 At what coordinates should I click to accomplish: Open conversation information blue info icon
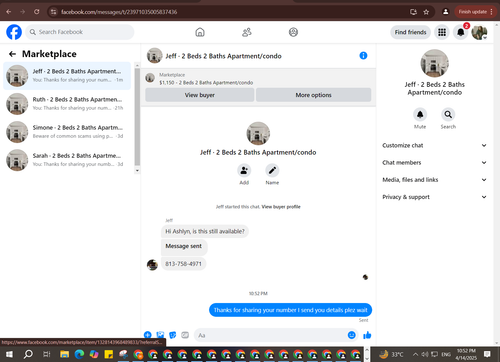[x=363, y=56]
